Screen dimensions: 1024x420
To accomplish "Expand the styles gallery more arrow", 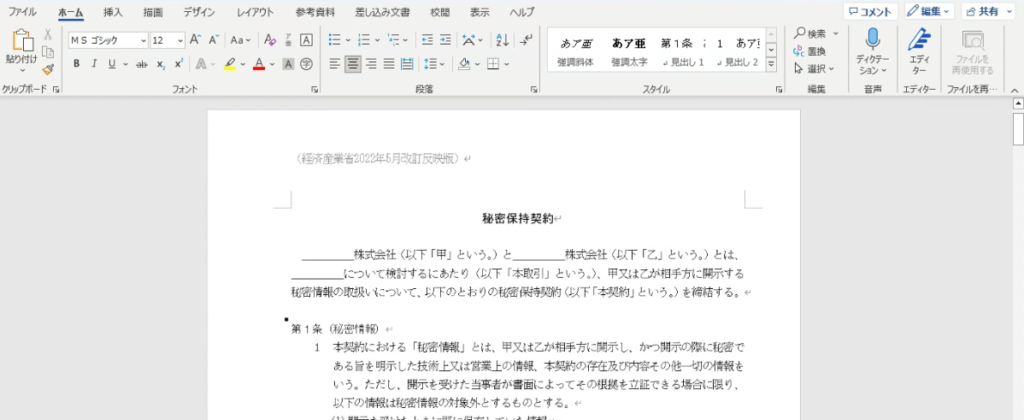I will [771, 64].
